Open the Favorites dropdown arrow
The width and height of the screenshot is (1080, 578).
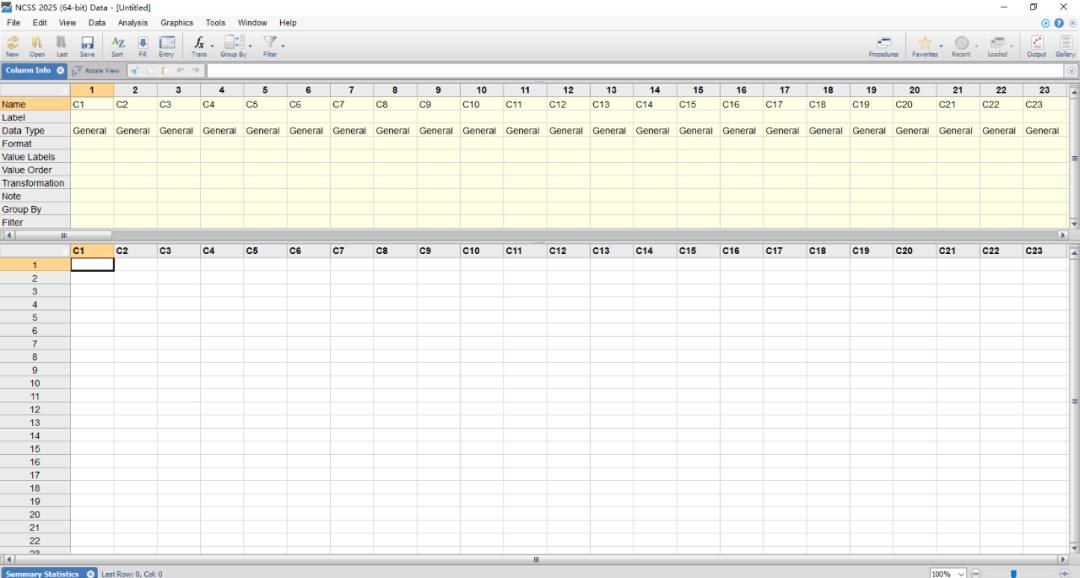click(x=940, y=45)
